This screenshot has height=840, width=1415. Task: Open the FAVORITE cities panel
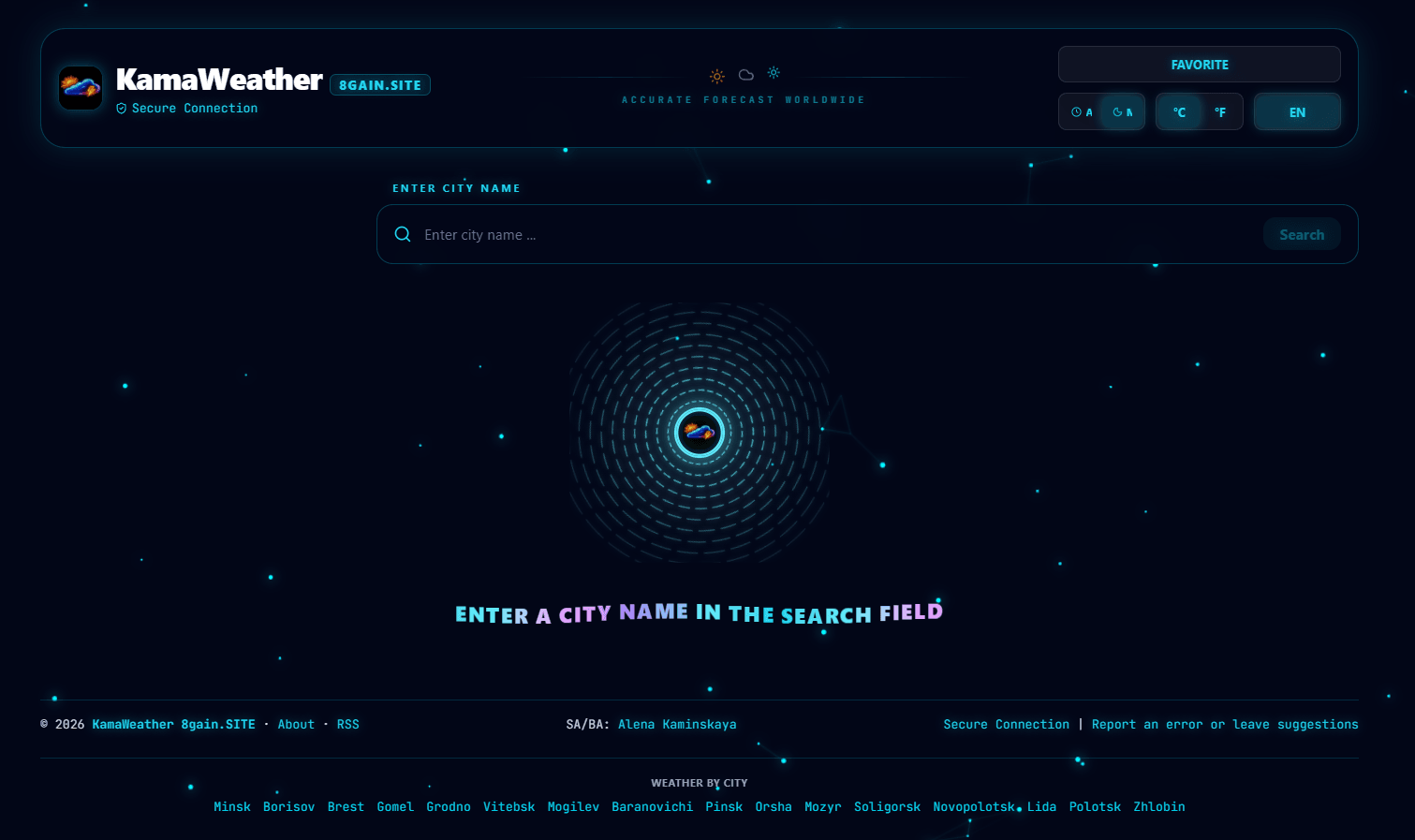pos(1200,65)
